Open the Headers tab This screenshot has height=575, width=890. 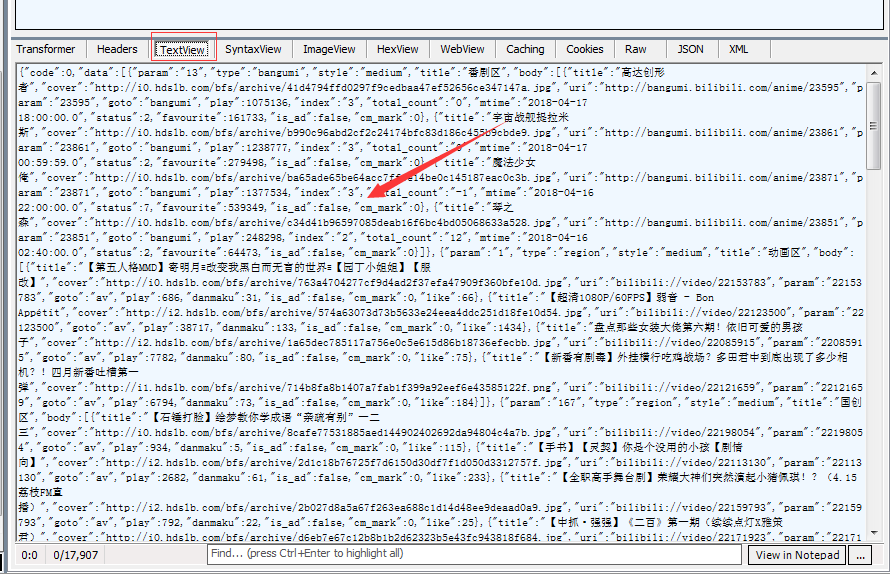tap(117, 49)
